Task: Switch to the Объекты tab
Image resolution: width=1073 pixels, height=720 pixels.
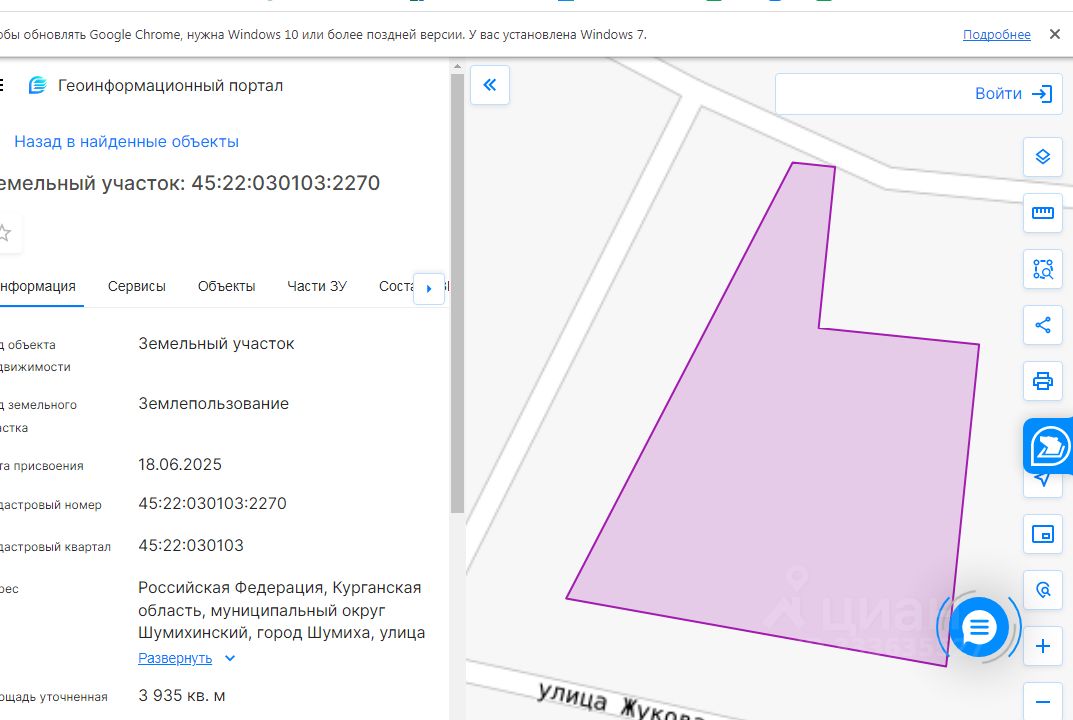Action: click(227, 286)
